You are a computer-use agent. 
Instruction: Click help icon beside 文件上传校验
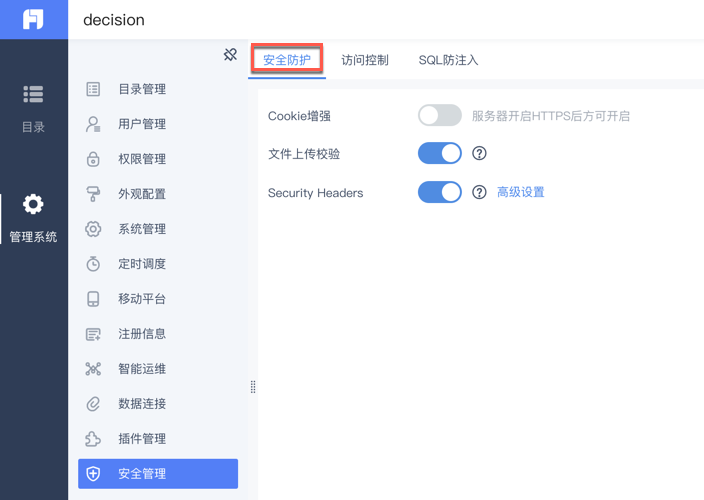[x=479, y=154]
